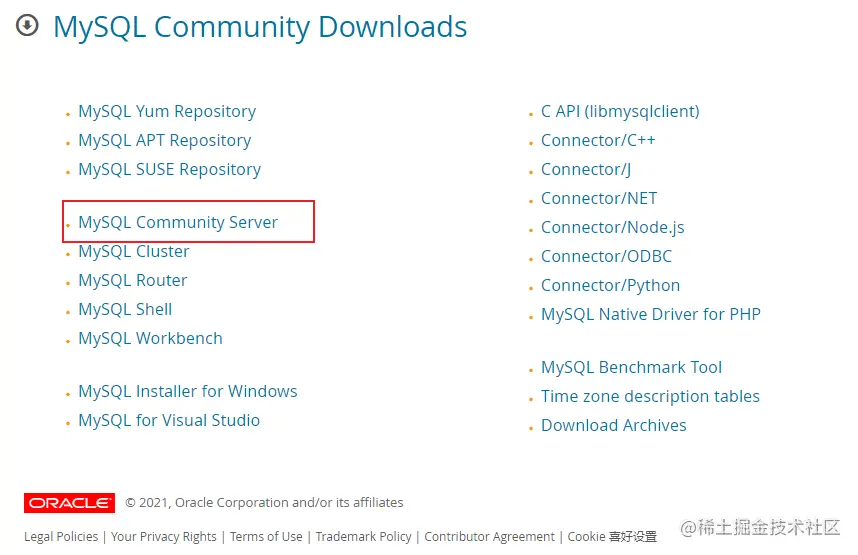Open the Connector/J link
Screen dimensions: 858x555
586,169
